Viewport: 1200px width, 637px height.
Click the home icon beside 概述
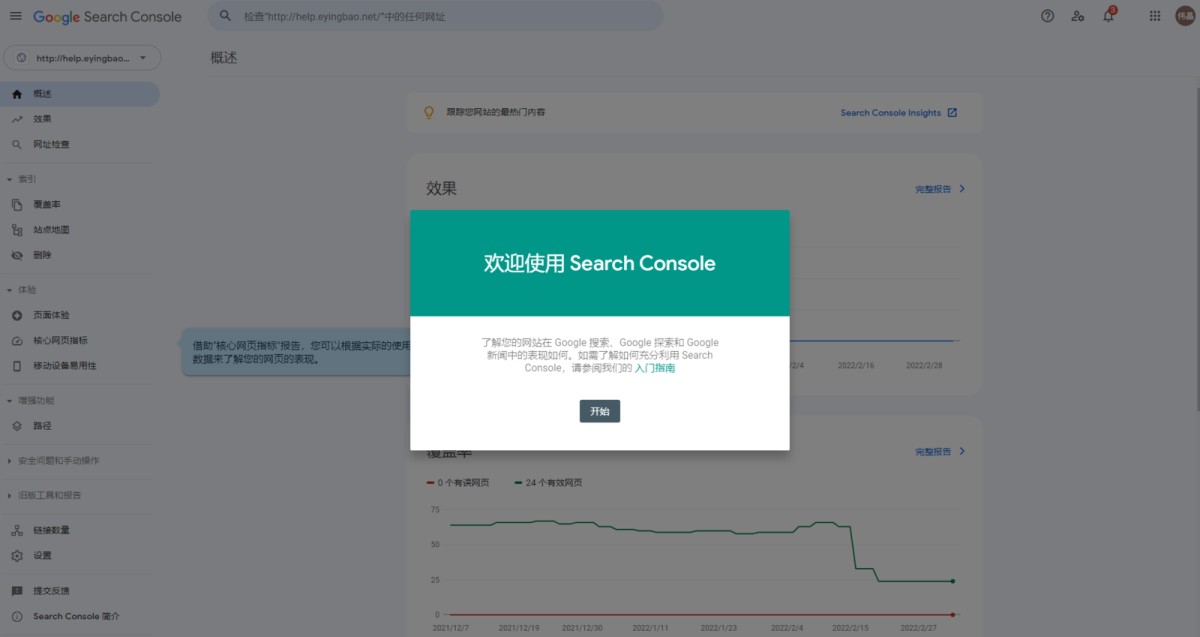[17, 94]
